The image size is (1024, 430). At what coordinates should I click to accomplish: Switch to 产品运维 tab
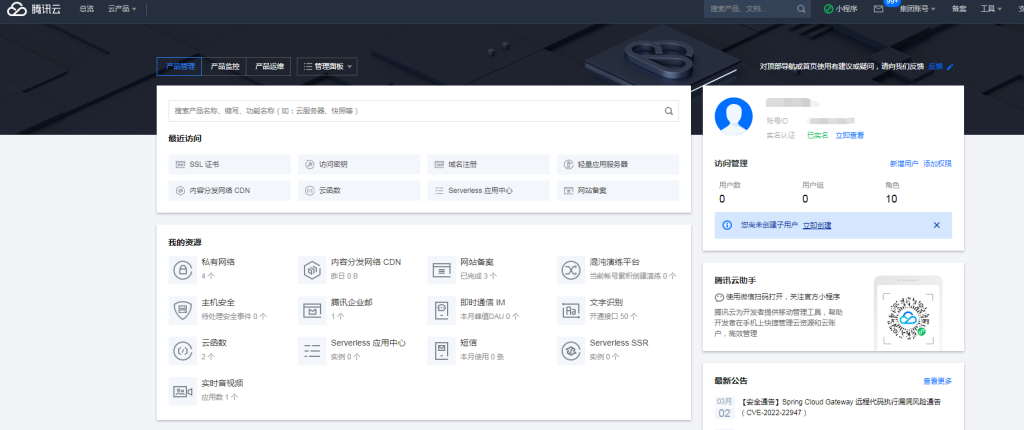268,67
